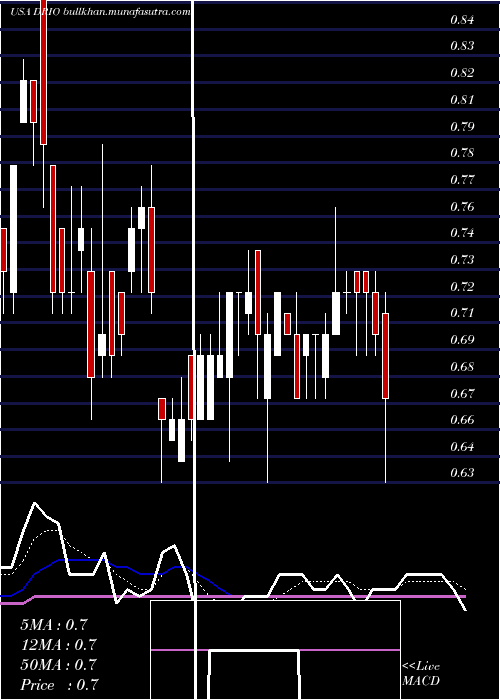This screenshot has width=500, height=700.
Task: Click the 0.64 price axis label
Action: pyautogui.click(x=462, y=446)
